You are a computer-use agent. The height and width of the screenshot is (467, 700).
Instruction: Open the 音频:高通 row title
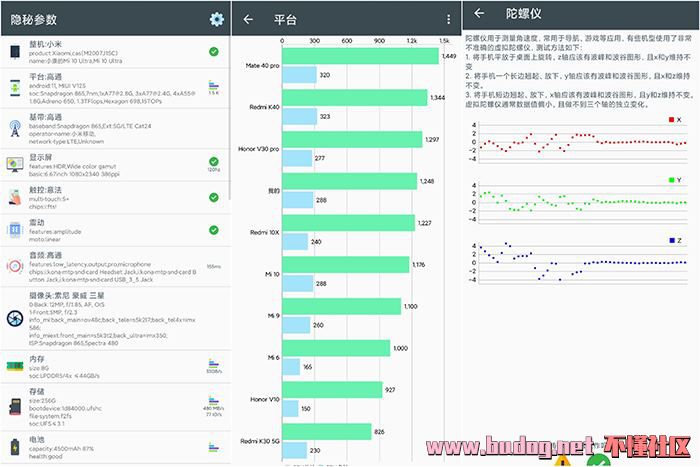tap(46, 255)
